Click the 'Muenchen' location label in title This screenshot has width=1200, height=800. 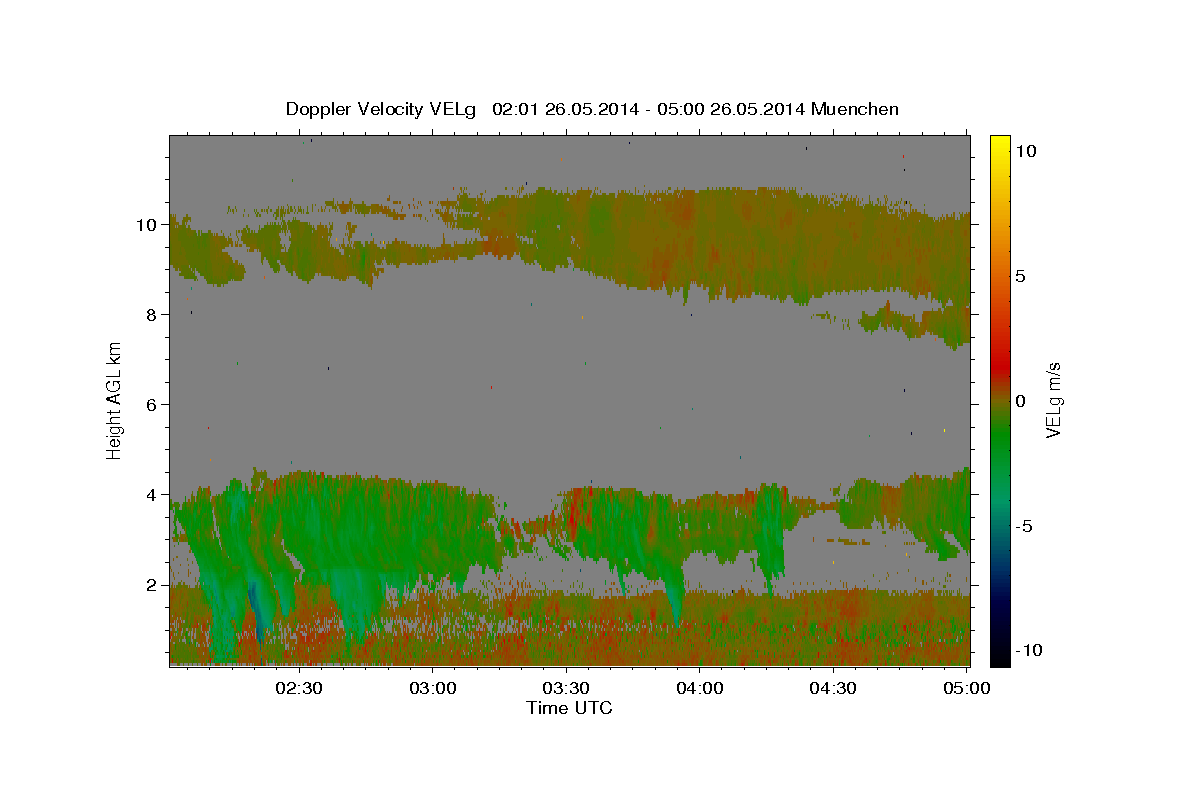point(856,109)
